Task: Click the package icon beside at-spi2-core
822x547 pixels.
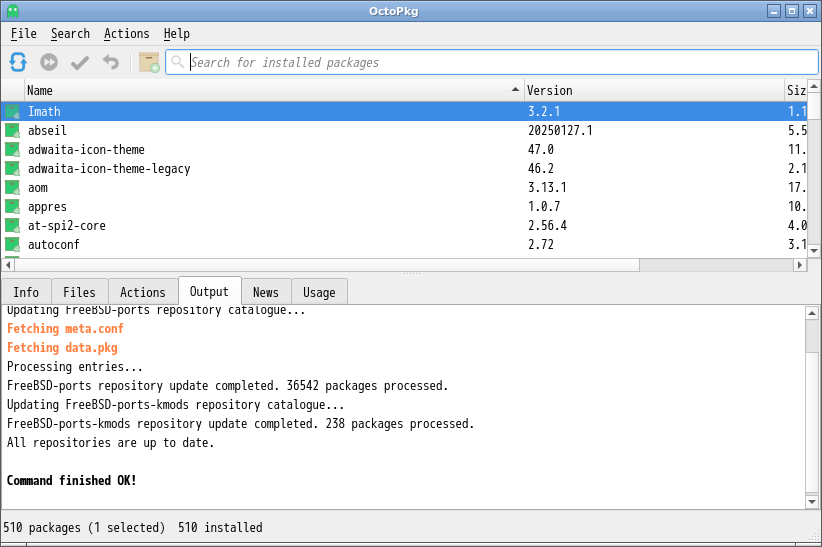Action: tap(13, 226)
